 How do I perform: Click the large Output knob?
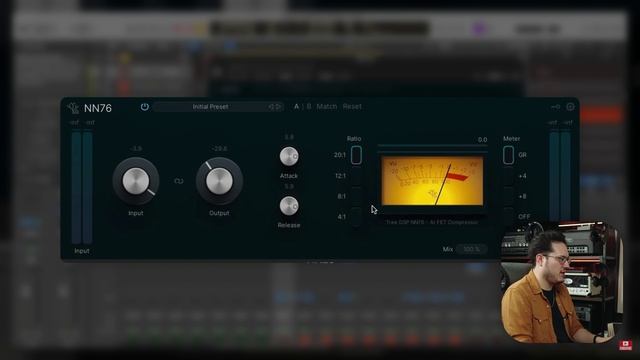219,181
